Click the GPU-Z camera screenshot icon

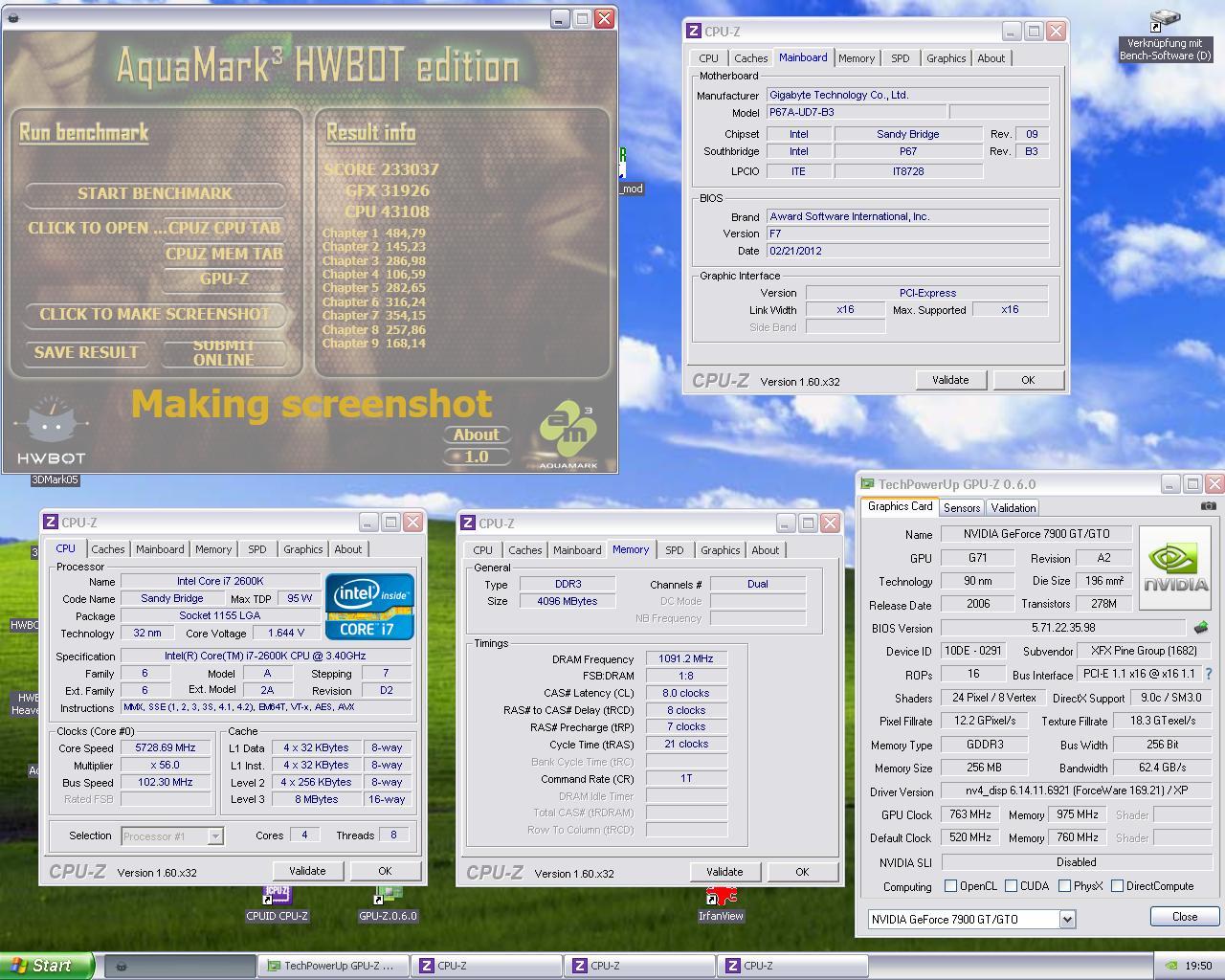[x=1208, y=506]
